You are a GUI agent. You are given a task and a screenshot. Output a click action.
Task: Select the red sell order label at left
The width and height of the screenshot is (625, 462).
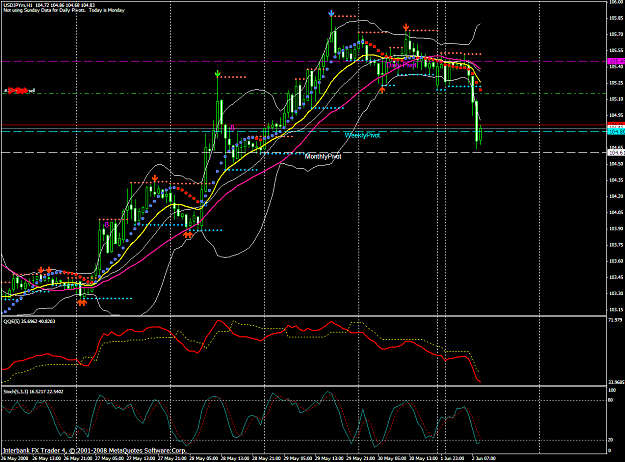(19, 91)
